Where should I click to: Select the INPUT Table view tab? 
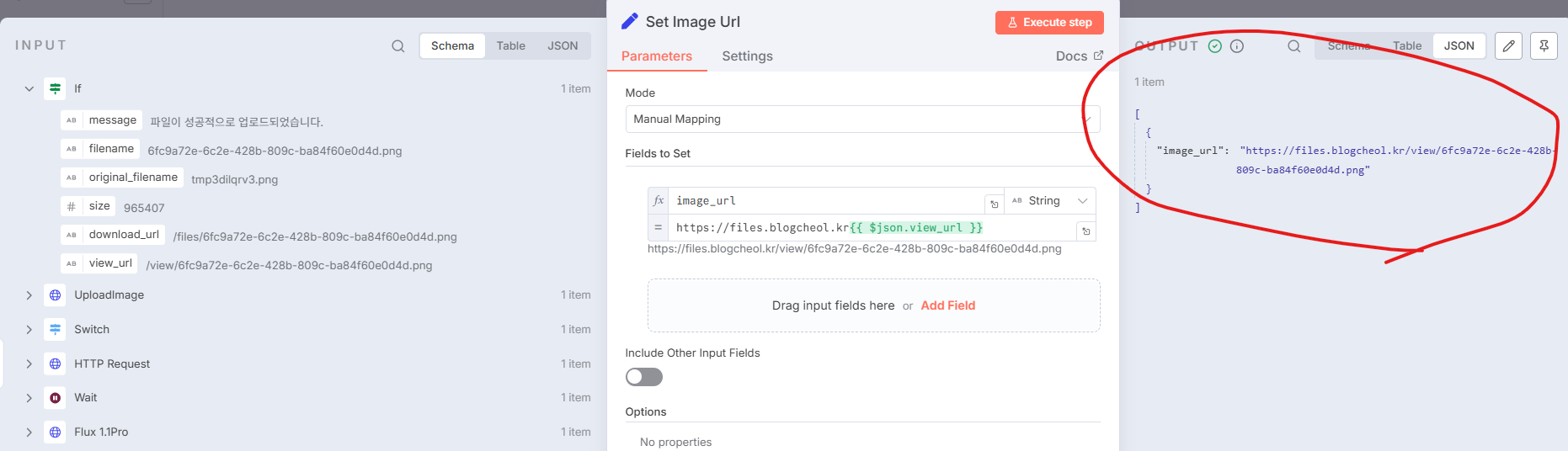(510, 46)
